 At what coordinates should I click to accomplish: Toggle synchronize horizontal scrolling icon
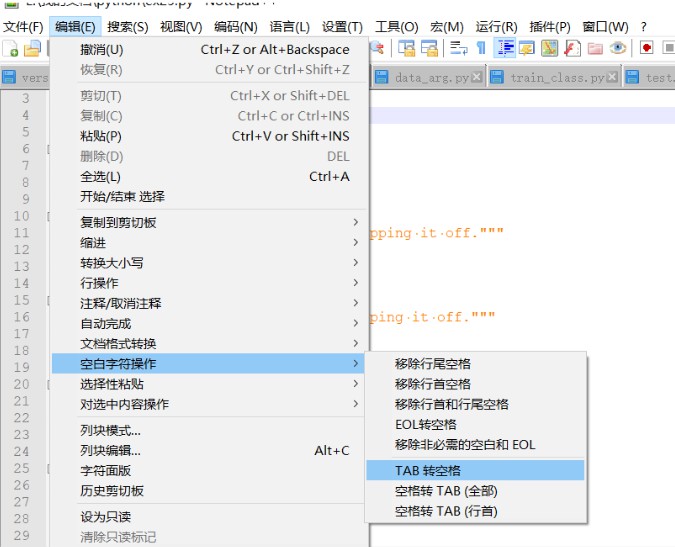point(429,48)
